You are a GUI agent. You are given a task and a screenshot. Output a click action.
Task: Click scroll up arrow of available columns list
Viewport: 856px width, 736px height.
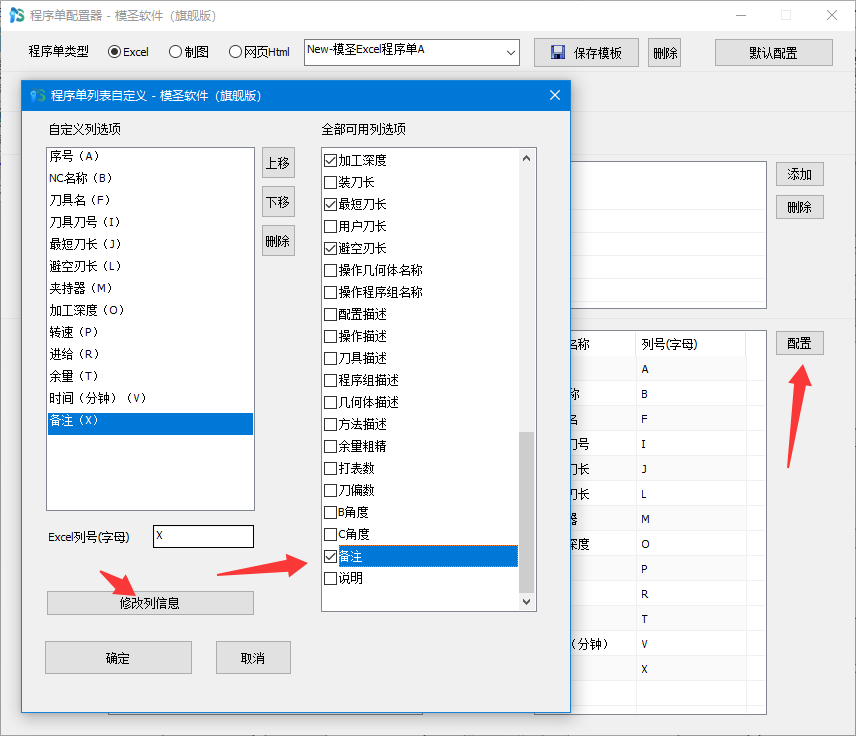point(526,158)
